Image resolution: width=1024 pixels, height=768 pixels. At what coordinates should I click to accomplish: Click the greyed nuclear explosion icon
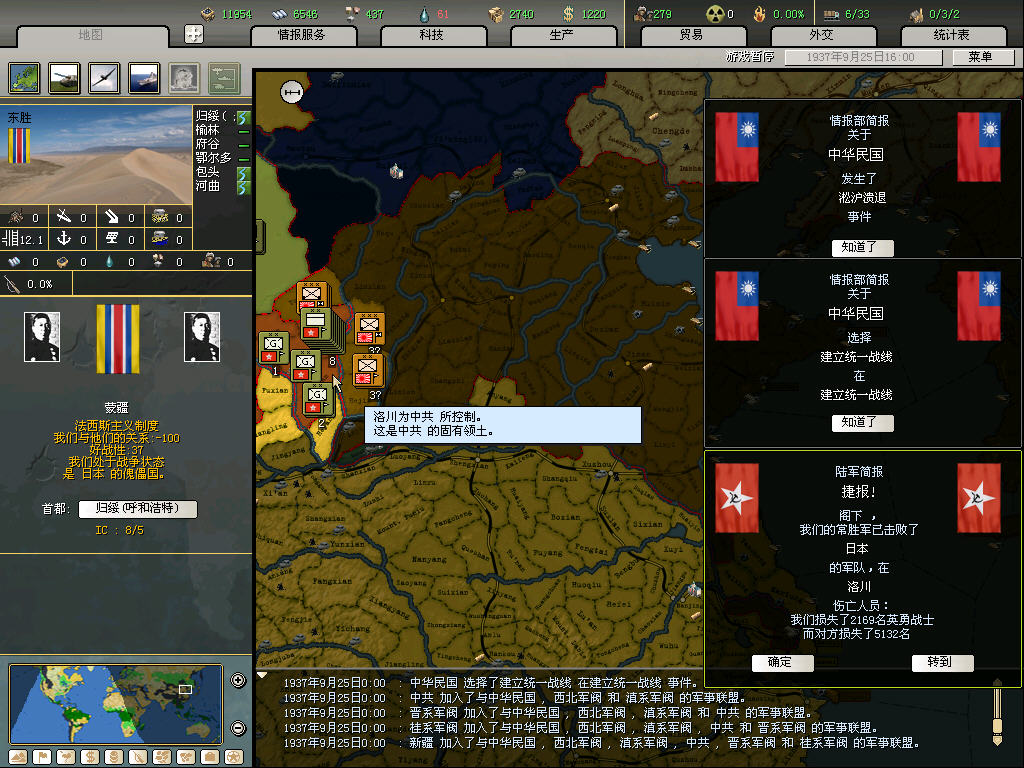coord(184,78)
